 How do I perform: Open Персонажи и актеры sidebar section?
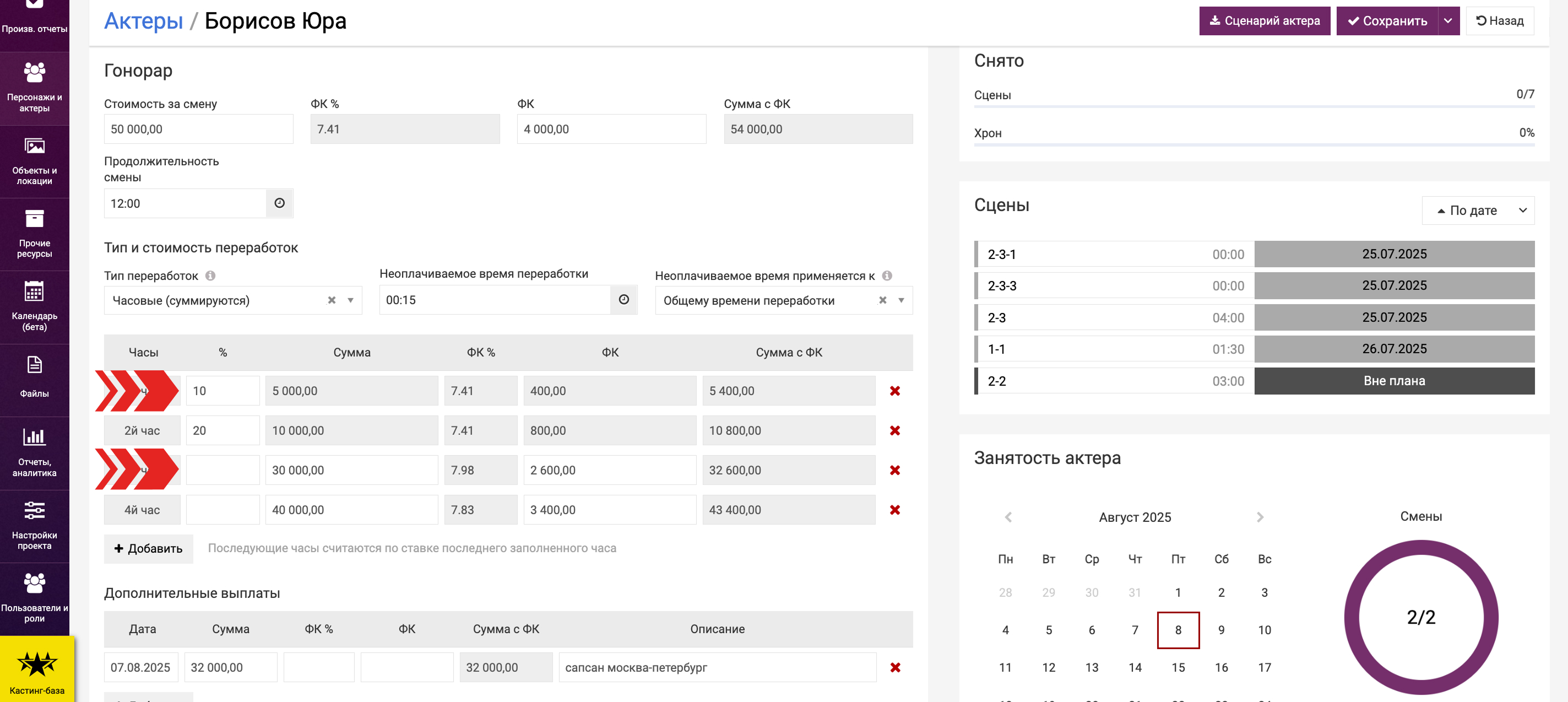(x=35, y=89)
